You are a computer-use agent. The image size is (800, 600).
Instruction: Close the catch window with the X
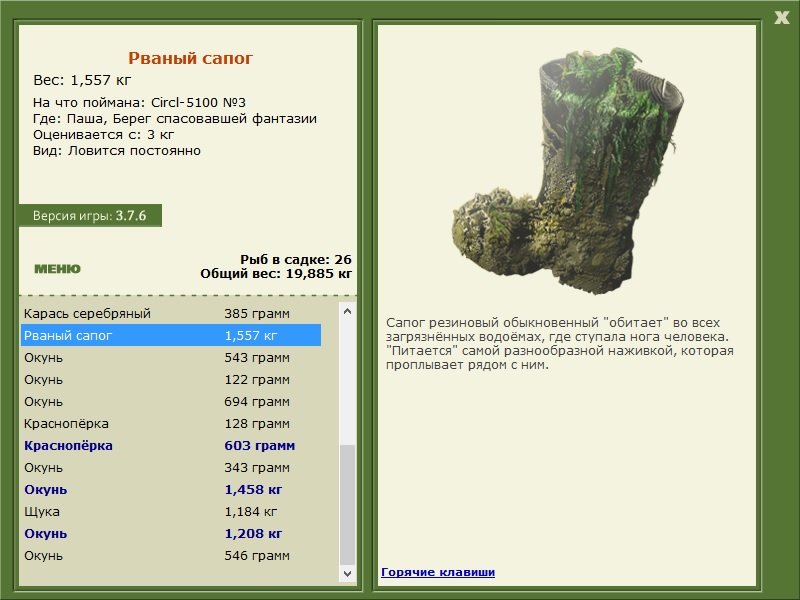(781, 18)
